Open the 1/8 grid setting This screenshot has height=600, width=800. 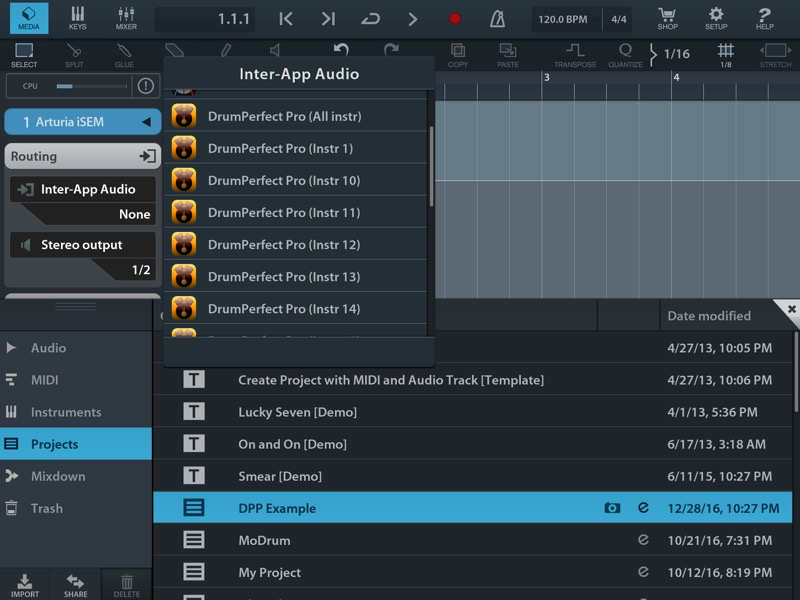[x=726, y=55]
